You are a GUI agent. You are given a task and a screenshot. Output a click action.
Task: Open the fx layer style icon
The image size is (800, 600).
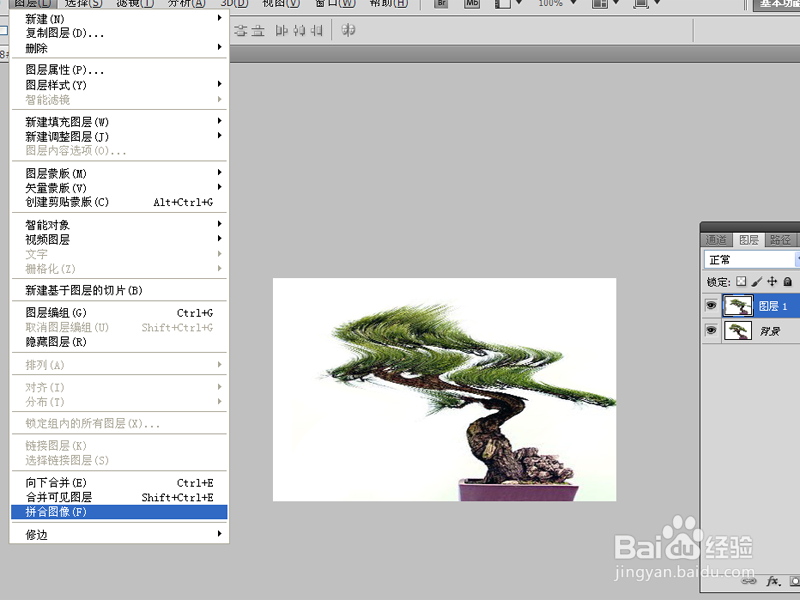point(773,581)
